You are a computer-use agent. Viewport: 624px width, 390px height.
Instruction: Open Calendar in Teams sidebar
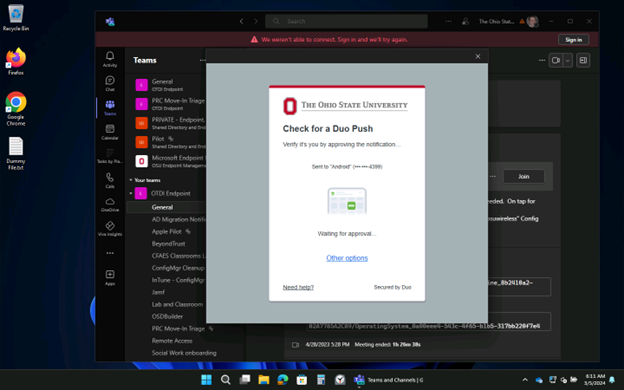click(110, 132)
